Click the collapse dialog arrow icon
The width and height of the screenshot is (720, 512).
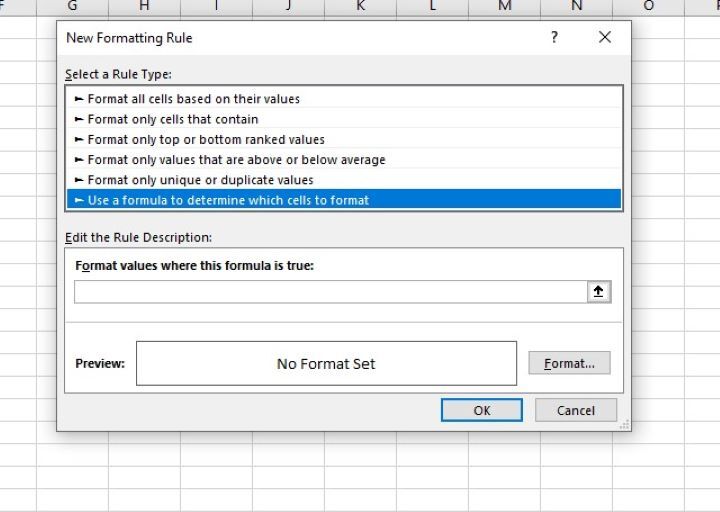pyautogui.click(x=599, y=291)
